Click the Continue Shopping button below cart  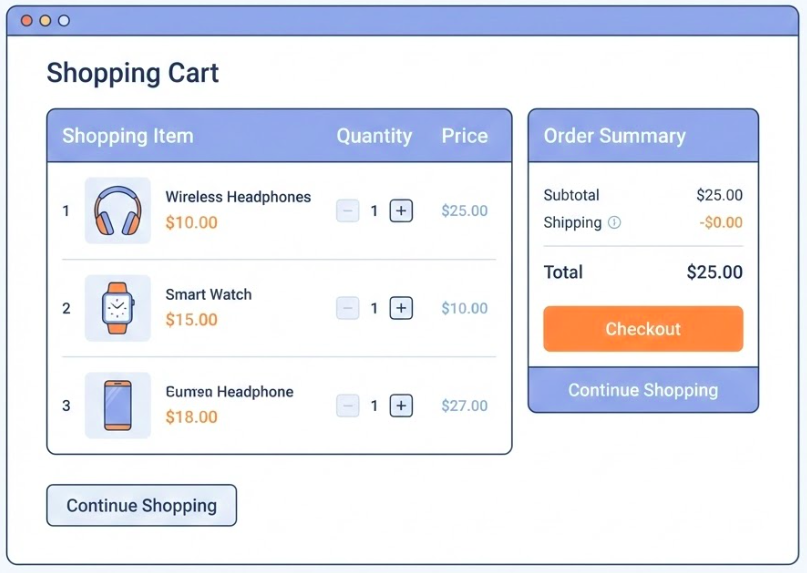click(x=141, y=506)
